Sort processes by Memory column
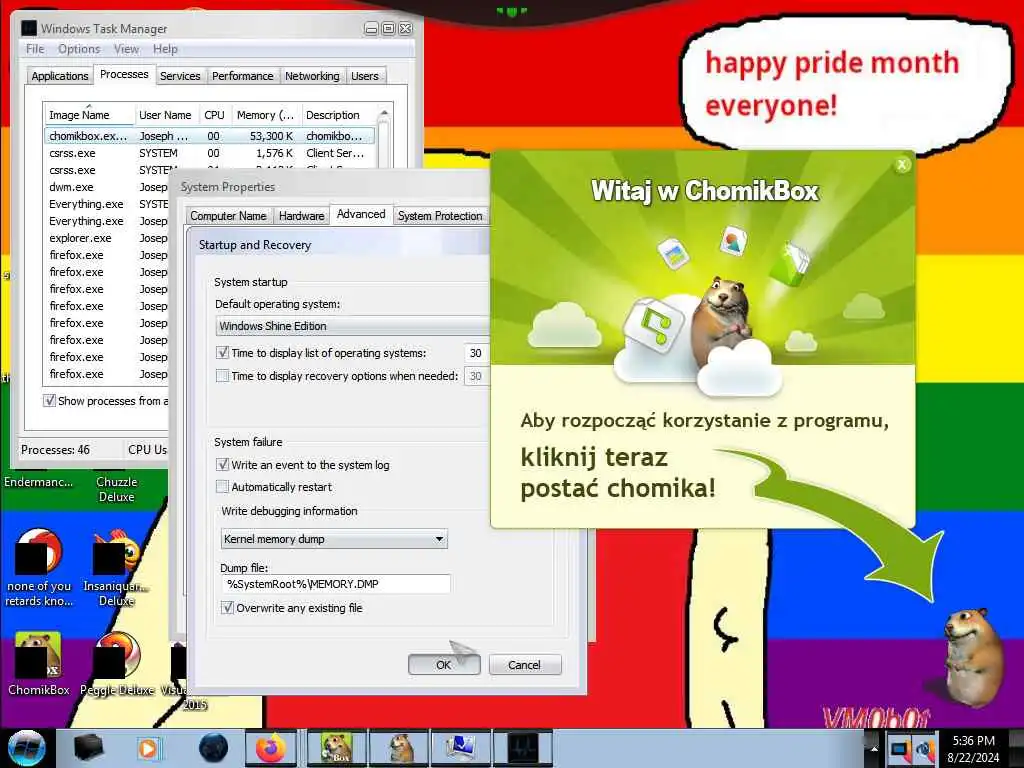This screenshot has width=1024, height=768. click(x=265, y=115)
